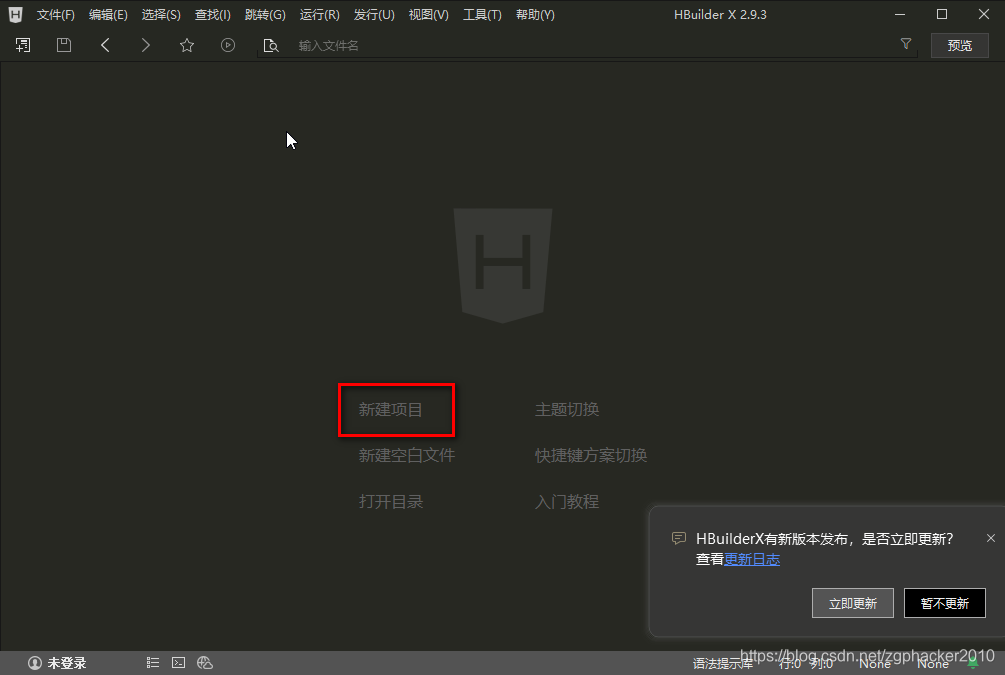
Task: Click 主题切换 to switch theme
Action: pos(567,410)
